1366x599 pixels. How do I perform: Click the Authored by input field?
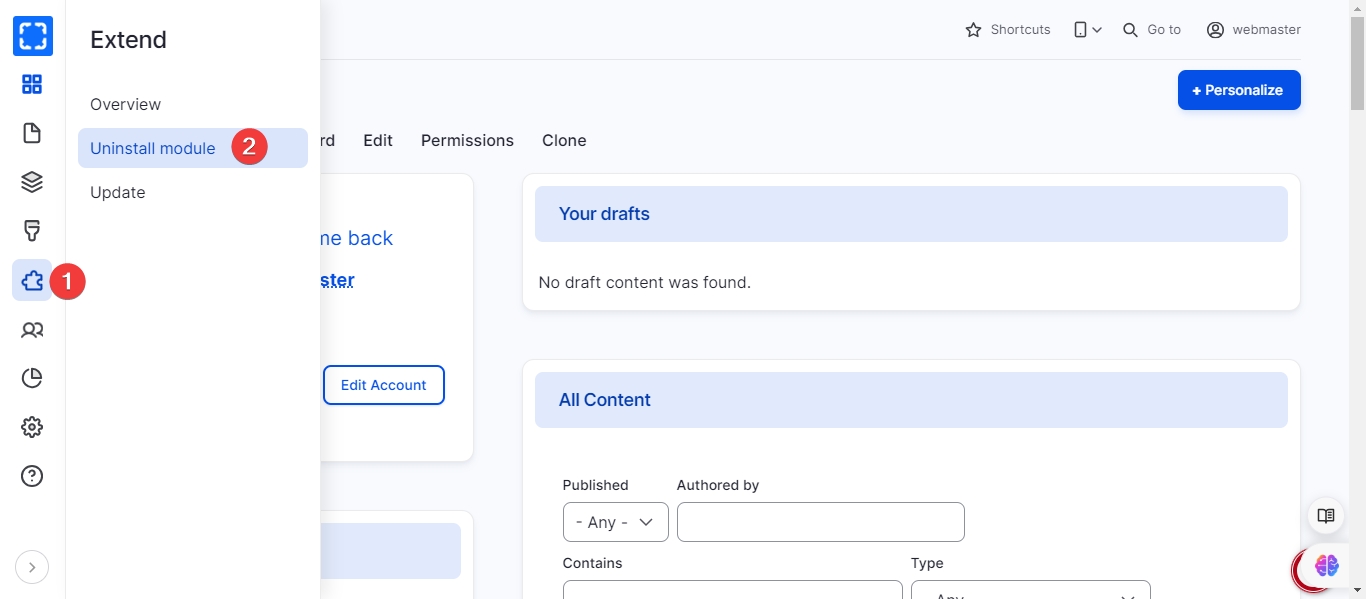pos(820,522)
